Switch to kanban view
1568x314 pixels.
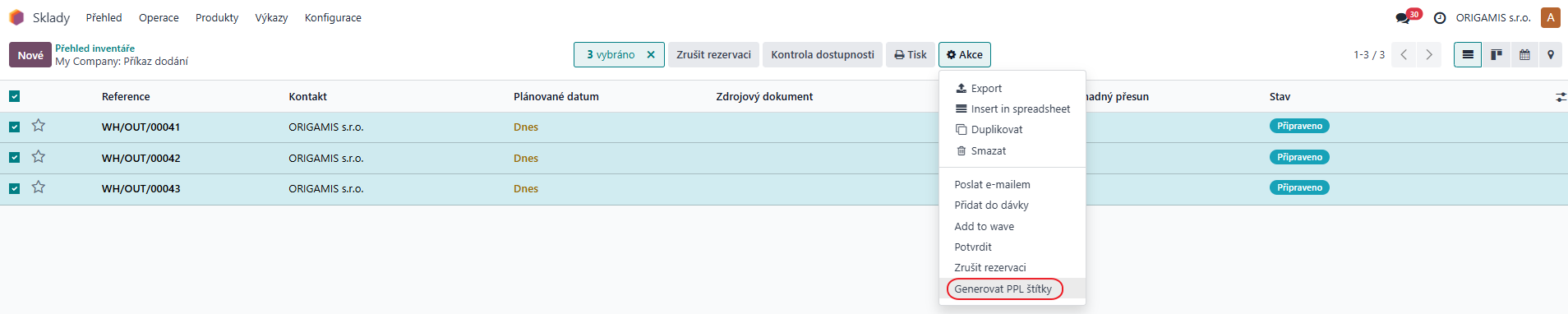[x=1497, y=55]
